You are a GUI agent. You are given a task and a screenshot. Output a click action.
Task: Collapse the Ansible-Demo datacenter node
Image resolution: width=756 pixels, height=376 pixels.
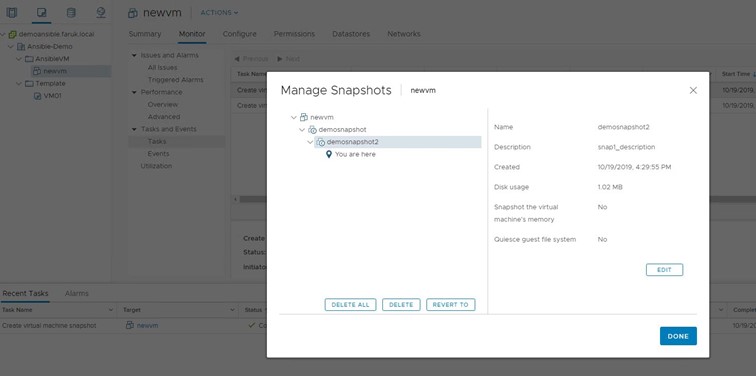point(11,47)
